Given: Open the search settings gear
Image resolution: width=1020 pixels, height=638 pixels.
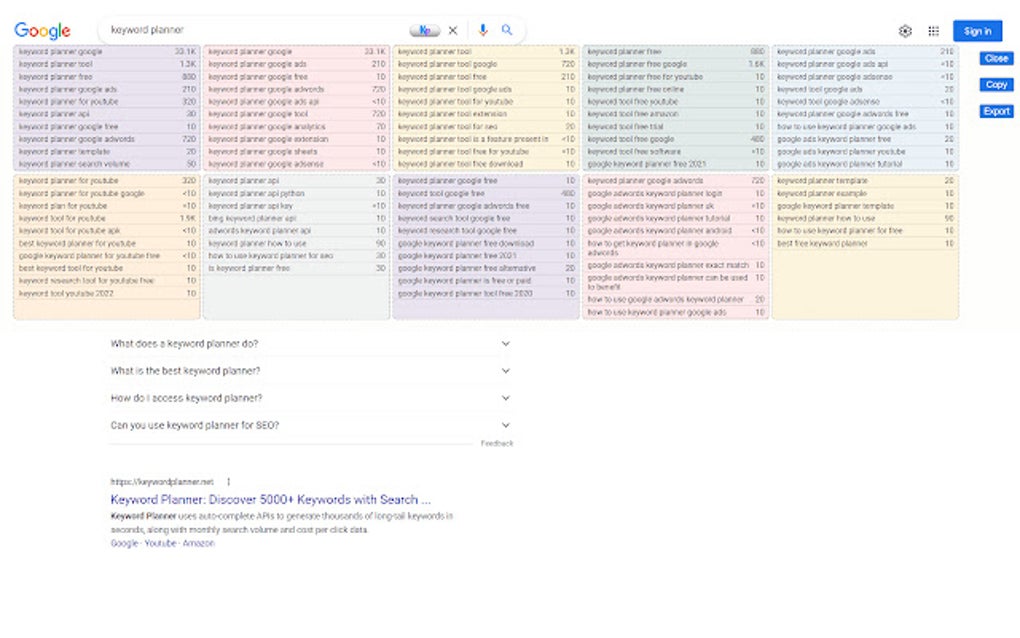Looking at the screenshot, I should (x=905, y=30).
